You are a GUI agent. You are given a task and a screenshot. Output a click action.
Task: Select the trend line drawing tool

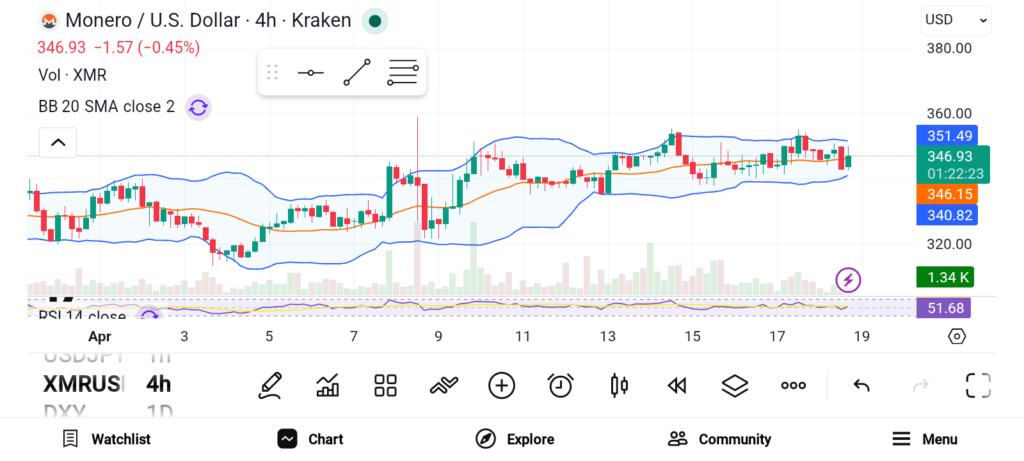pyautogui.click(x=357, y=73)
